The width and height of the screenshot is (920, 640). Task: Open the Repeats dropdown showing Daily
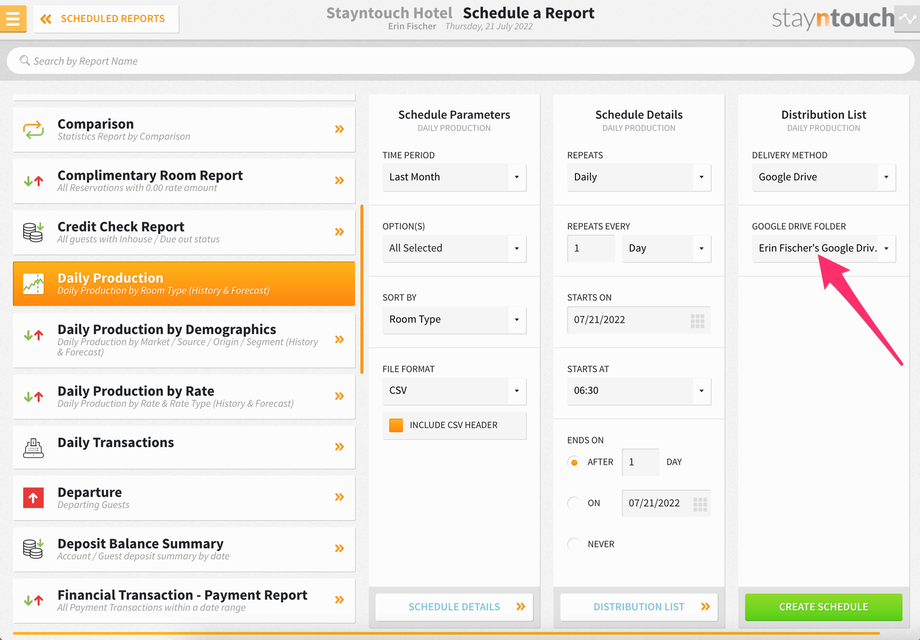(639, 177)
